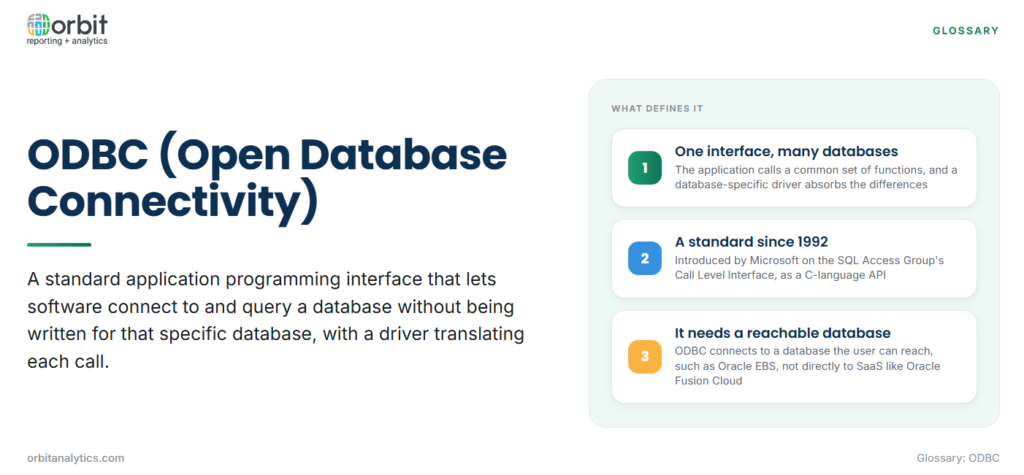
Task: Click description 'The application calls a common set'
Action: (x=816, y=177)
